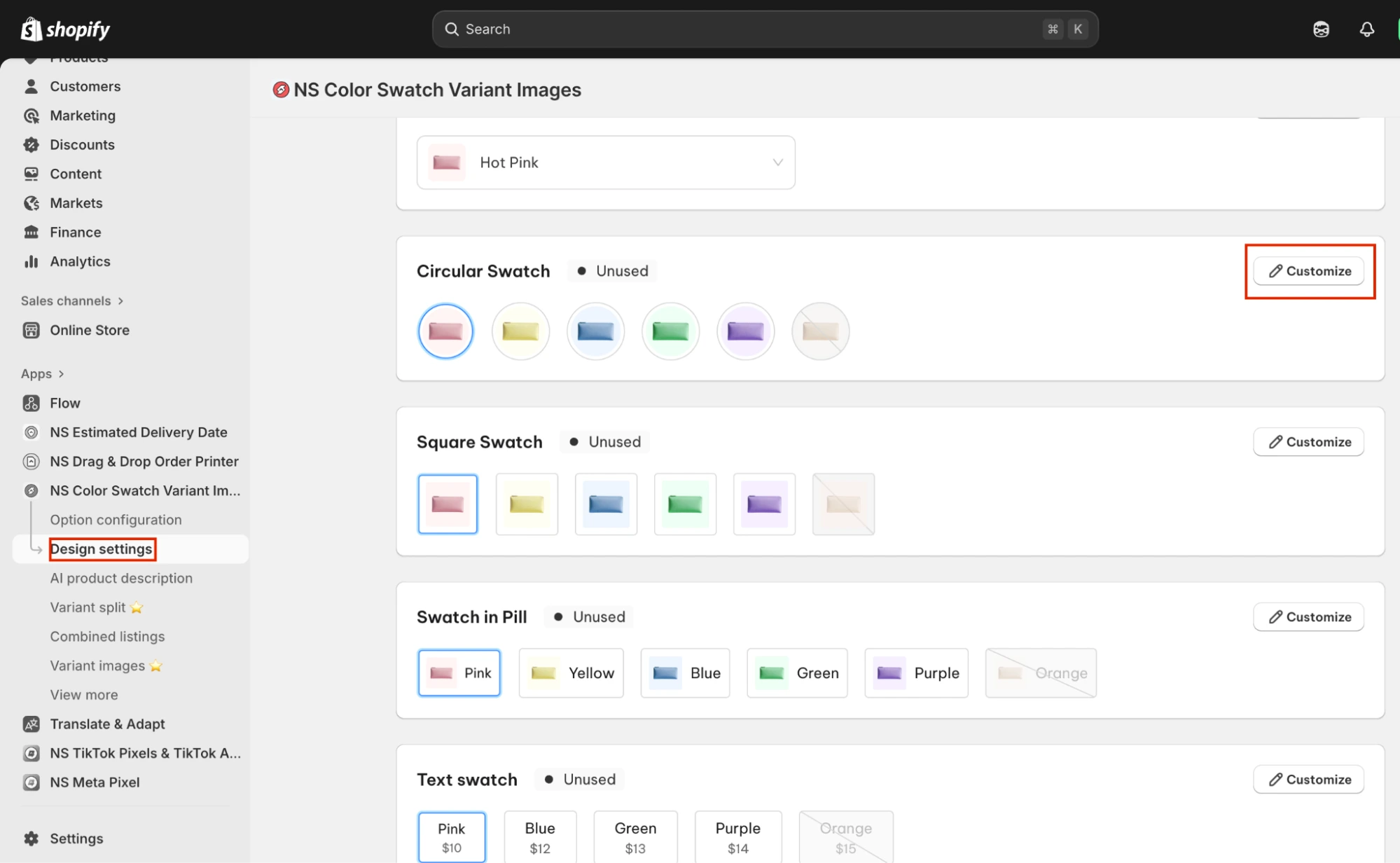The image size is (1400, 863).
Task: Open Option configuration submenu item
Action: point(116,520)
